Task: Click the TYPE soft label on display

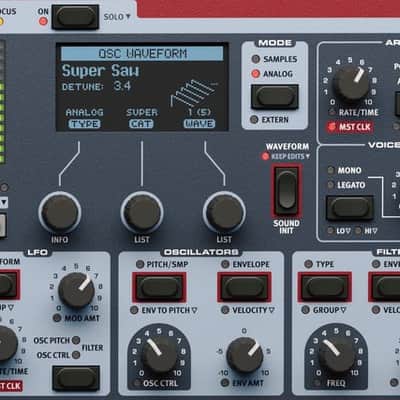Action: click(x=85, y=124)
